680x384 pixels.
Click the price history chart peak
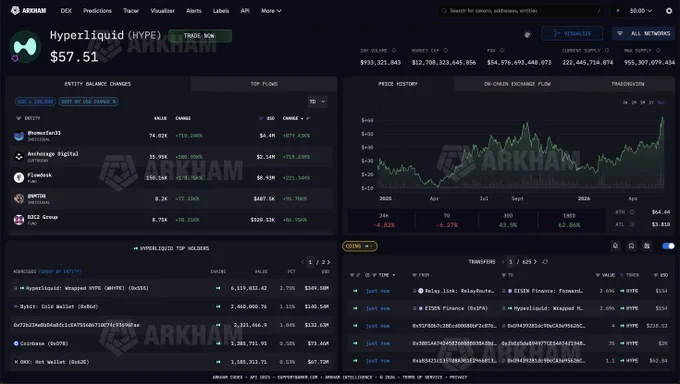click(662, 118)
